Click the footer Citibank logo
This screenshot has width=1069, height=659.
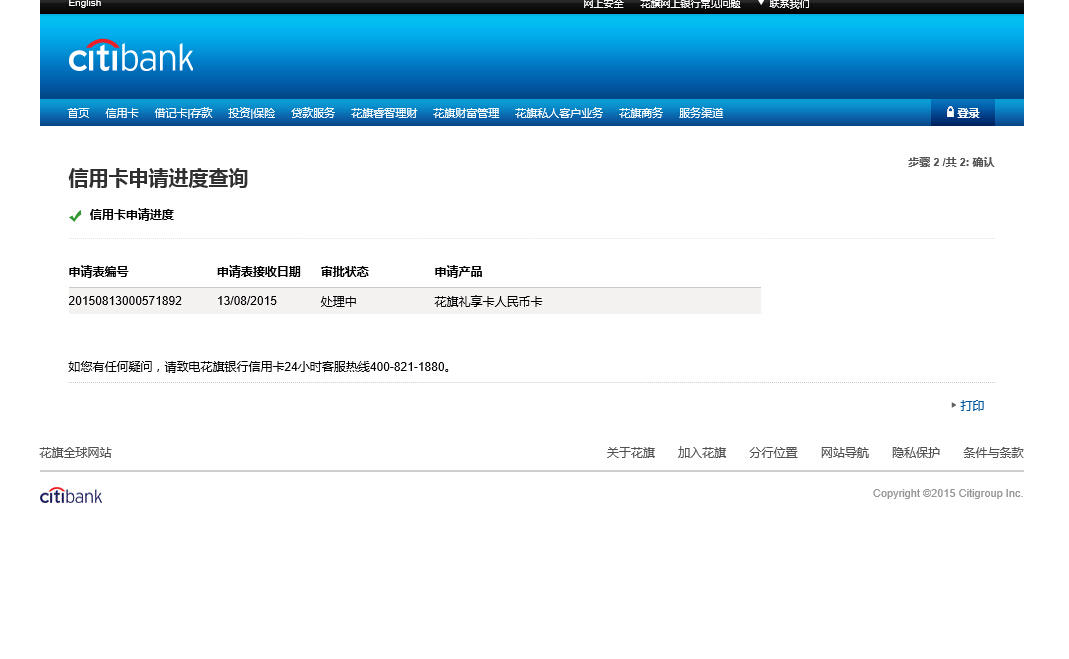pyautogui.click(x=71, y=495)
